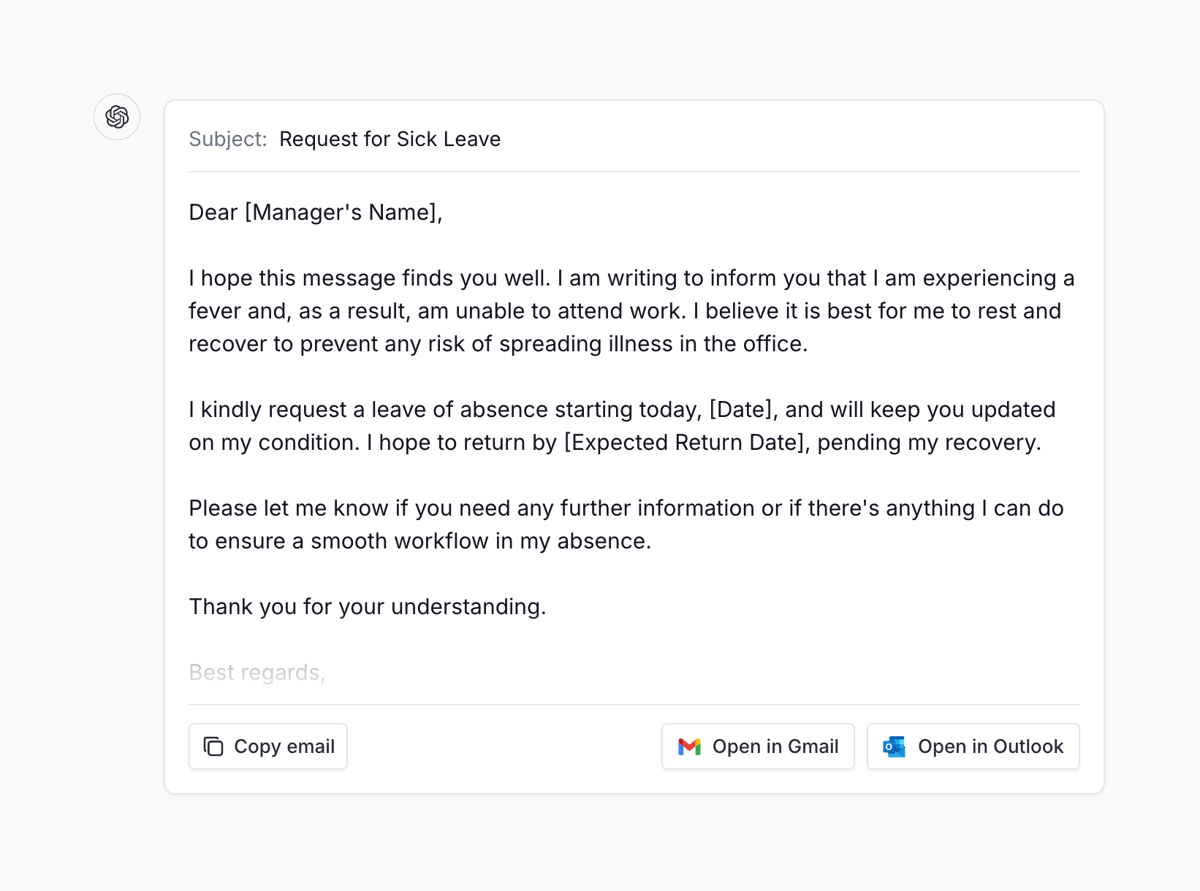Image resolution: width=1200 pixels, height=891 pixels.
Task: Click the blue envelope icon in Outlook button
Action: [x=893, y=746]
